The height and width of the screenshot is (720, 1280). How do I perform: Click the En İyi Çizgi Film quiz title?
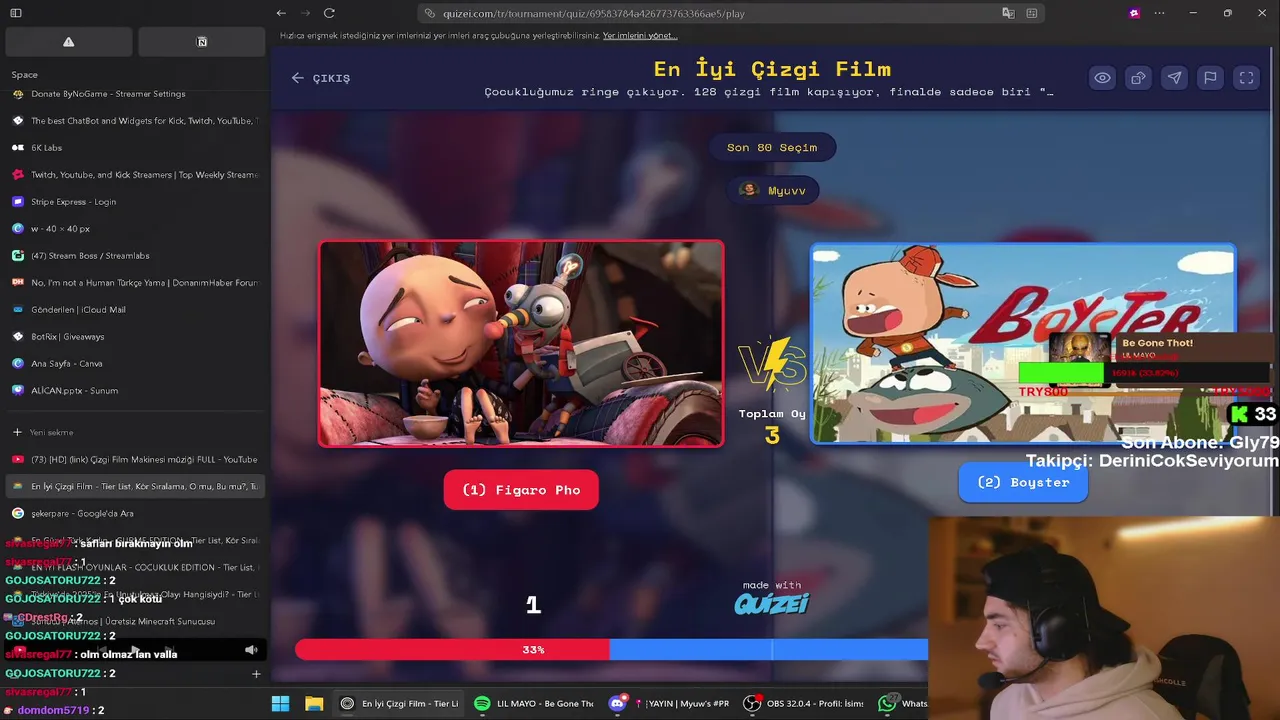coord(772,69)
